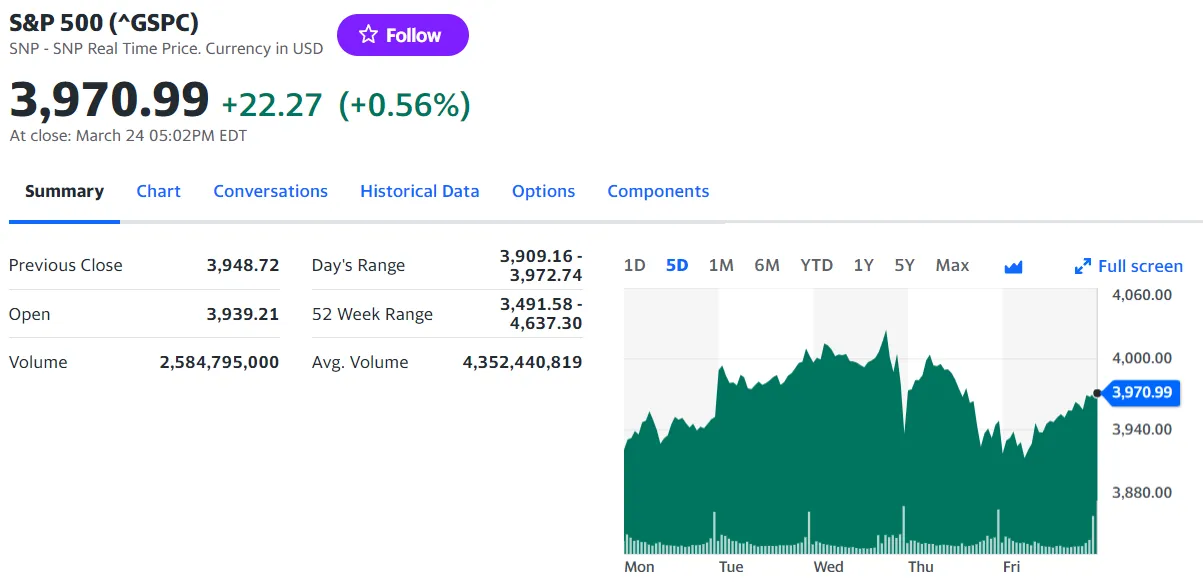Click the 3,880.00 y-axis label
Viewport: 1203px width, 585px height.
(1142, 492)
